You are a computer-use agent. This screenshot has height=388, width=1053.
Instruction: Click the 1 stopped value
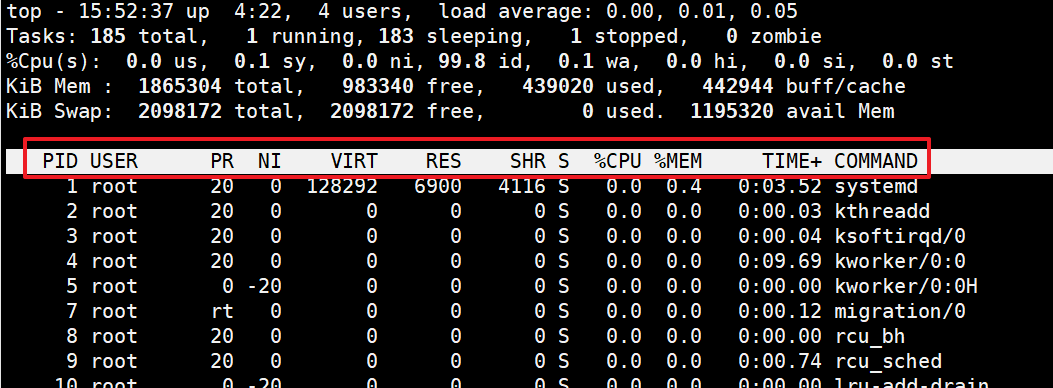(576, 36)
